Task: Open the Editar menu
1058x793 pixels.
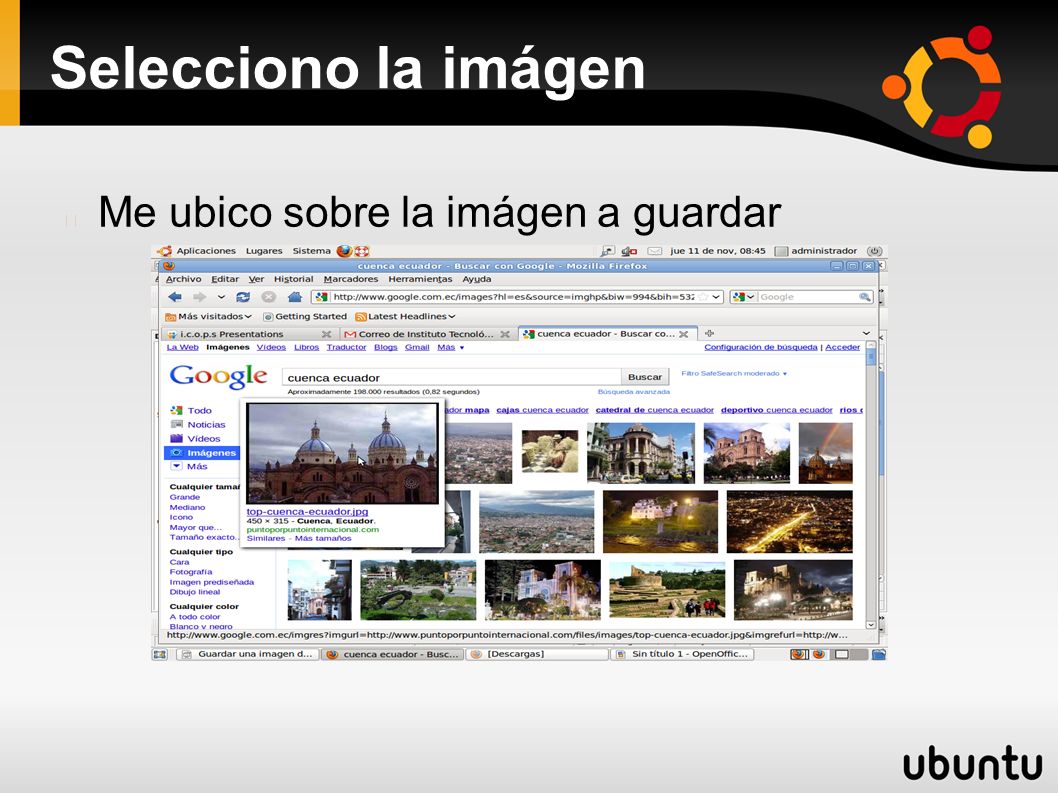Action: [225, 279]
